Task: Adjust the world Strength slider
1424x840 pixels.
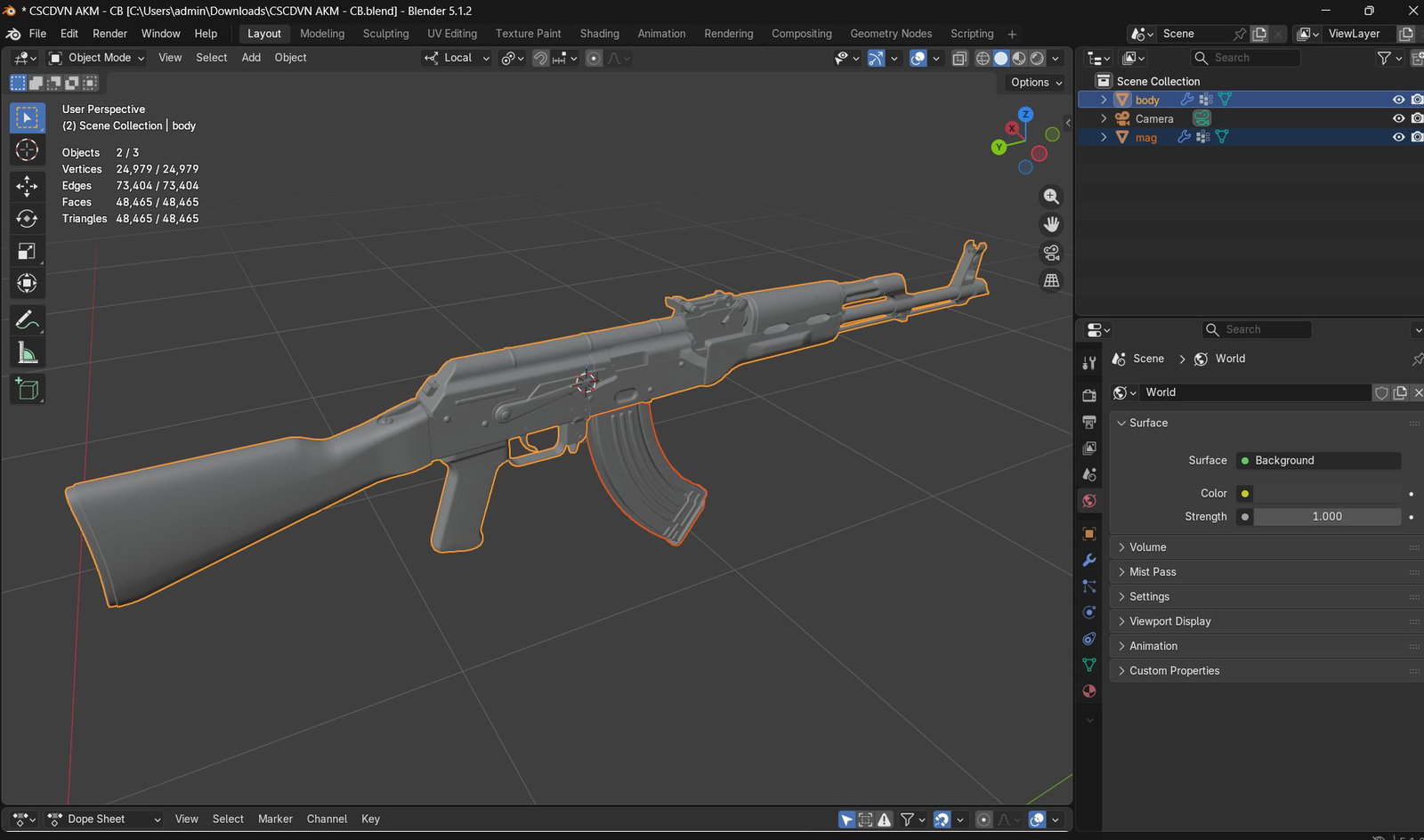Action: click(x=1327, y=516)
